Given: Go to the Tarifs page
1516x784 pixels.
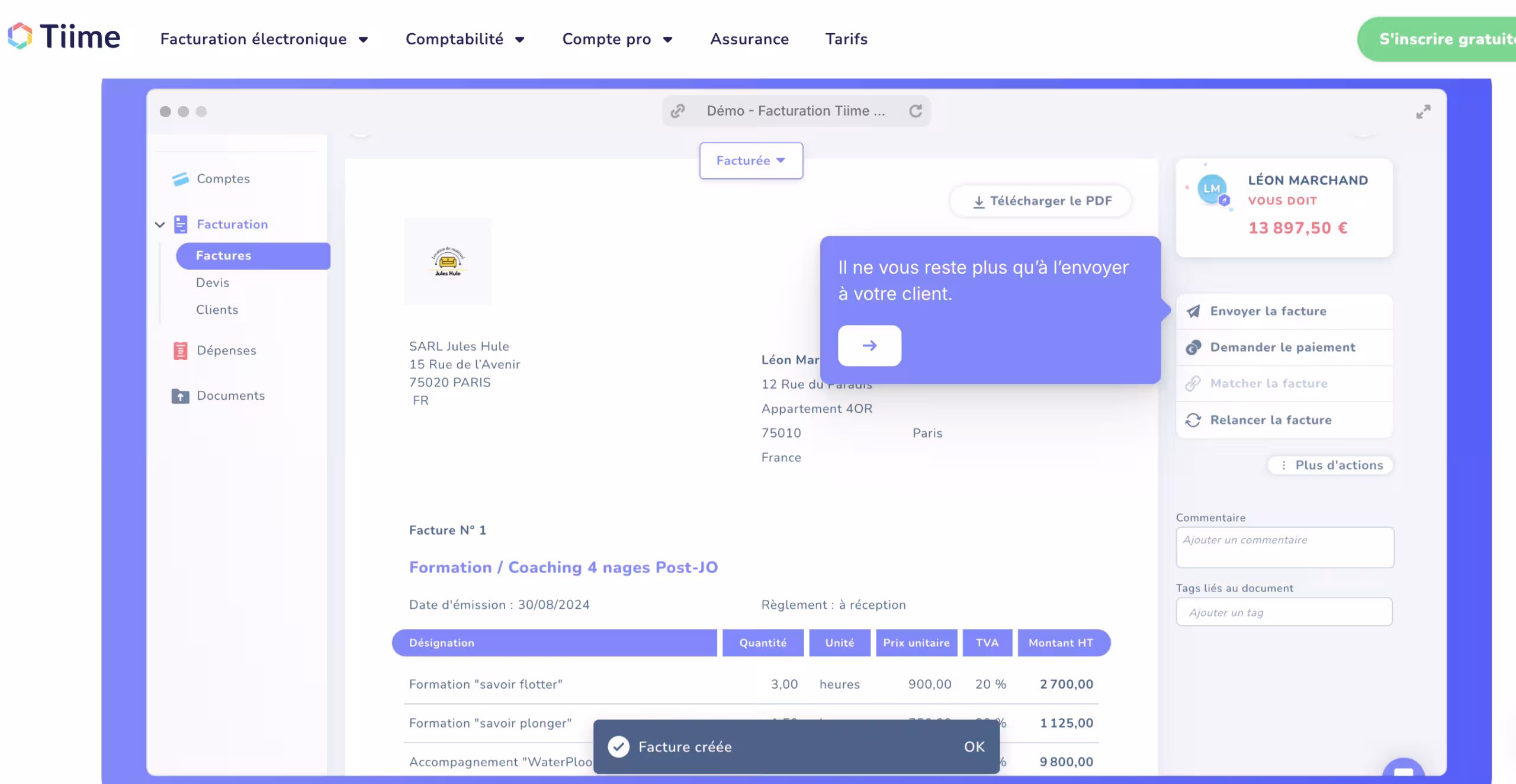Looking at the screenshot, I should click(x=847, y=39).
